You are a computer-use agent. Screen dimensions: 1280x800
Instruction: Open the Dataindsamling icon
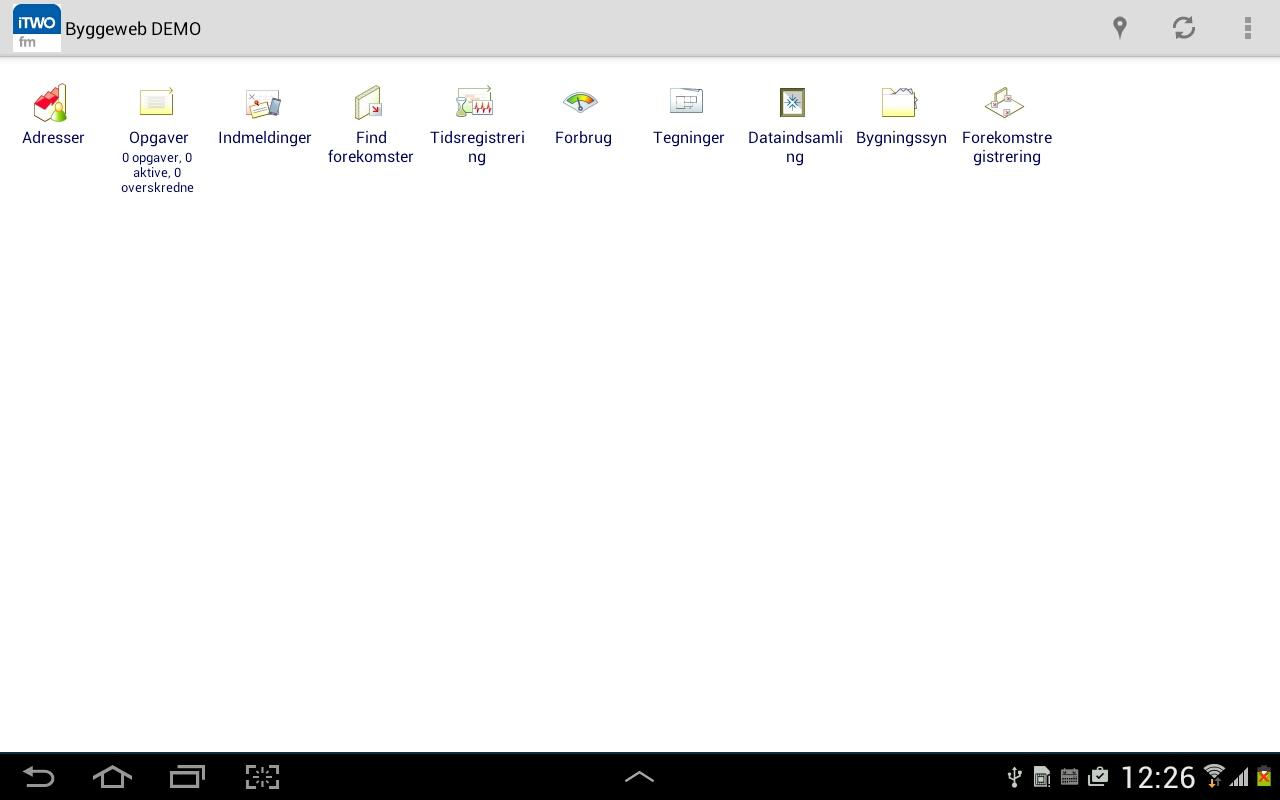point(794,103)
